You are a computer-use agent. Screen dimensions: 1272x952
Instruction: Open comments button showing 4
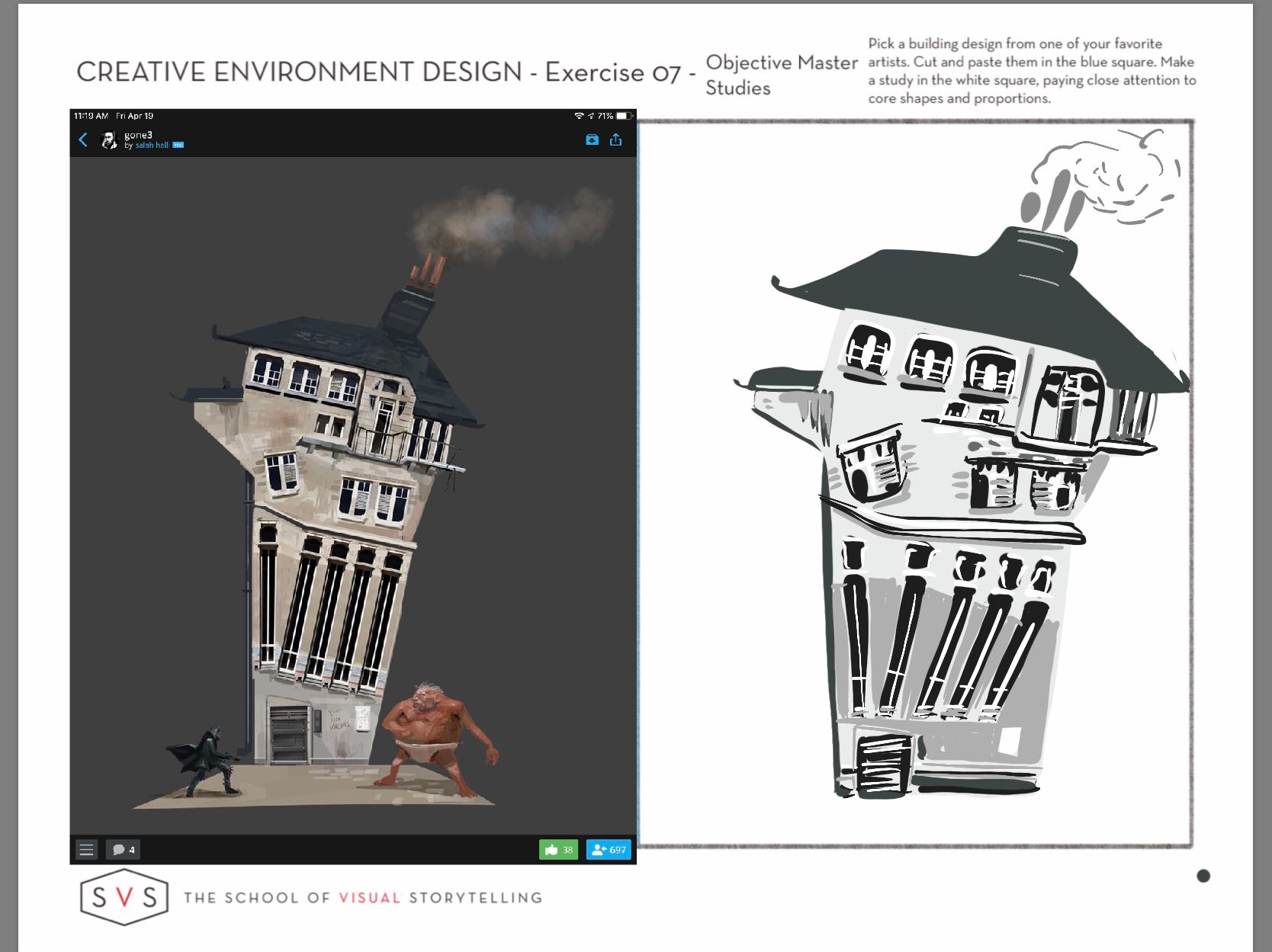(x=123, y=849)
